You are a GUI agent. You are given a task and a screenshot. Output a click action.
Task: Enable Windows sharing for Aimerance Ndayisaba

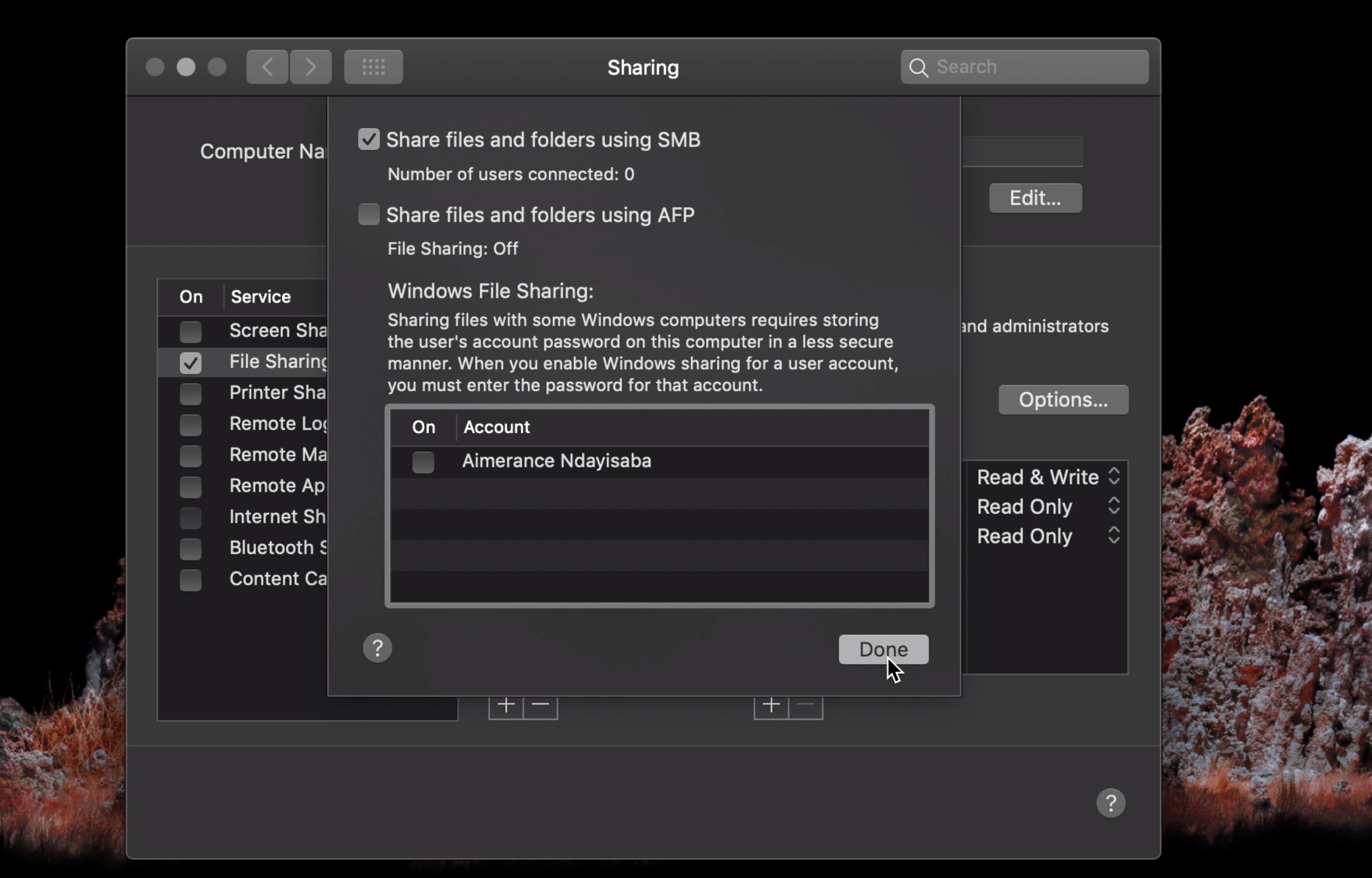coord(423,462)
